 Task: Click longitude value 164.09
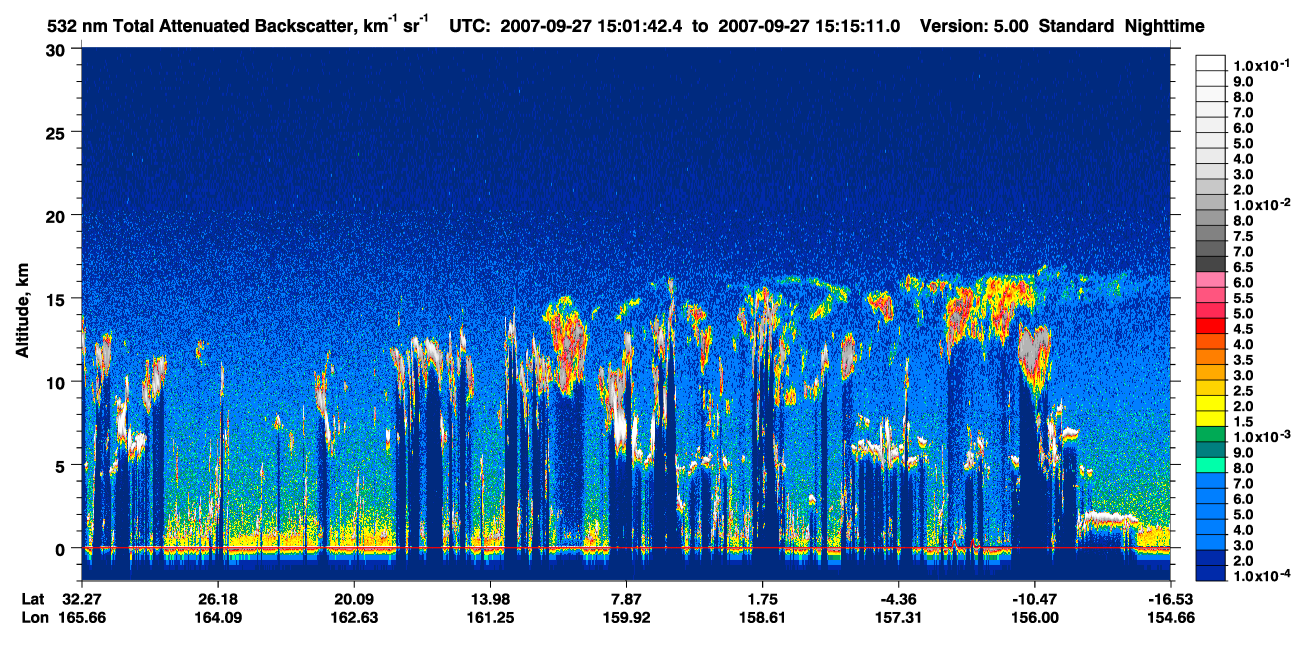tap(217, 618)
